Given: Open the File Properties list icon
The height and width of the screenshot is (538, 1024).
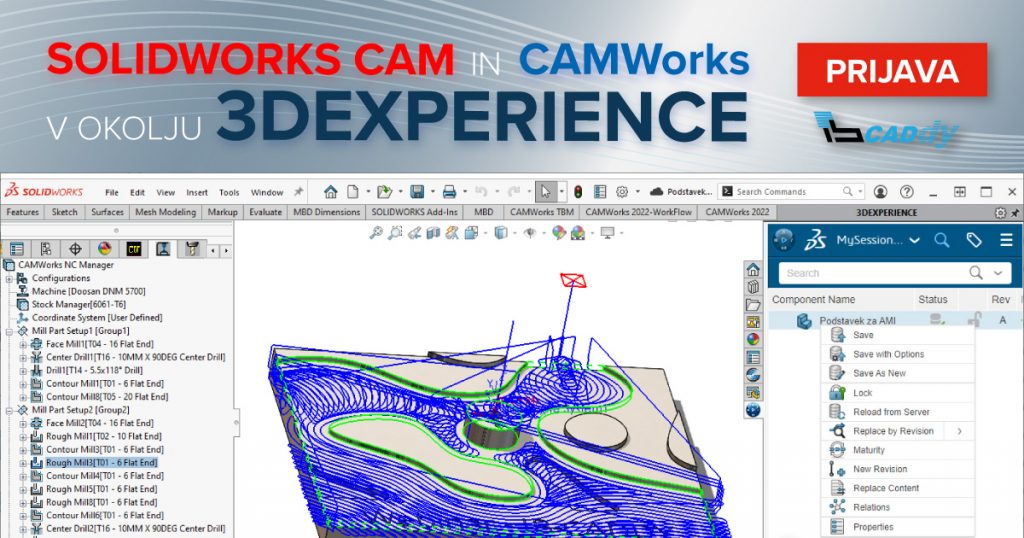Looking at the screenshot, I should [600, 192].
